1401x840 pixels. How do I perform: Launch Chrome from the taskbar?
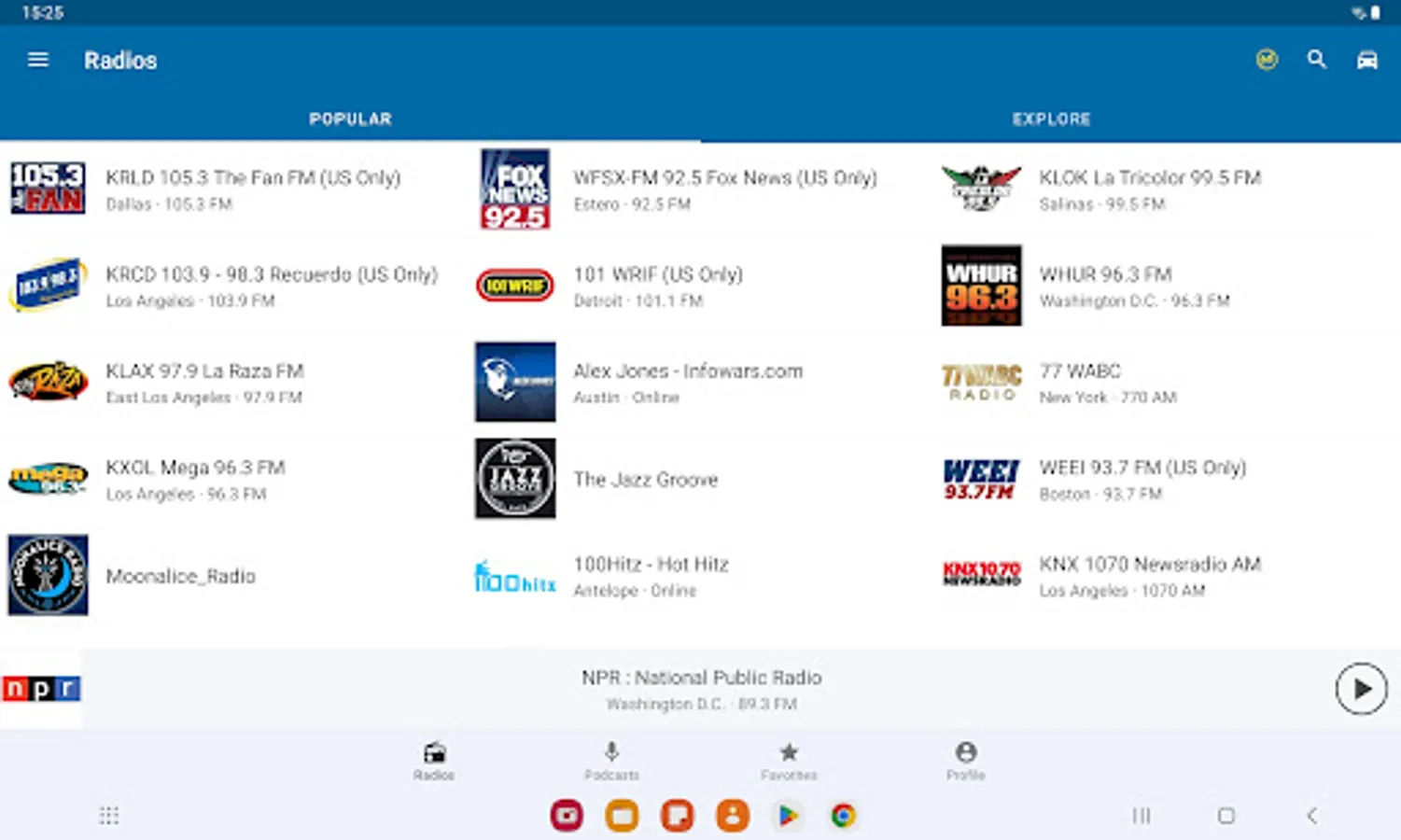click(843, 816)
